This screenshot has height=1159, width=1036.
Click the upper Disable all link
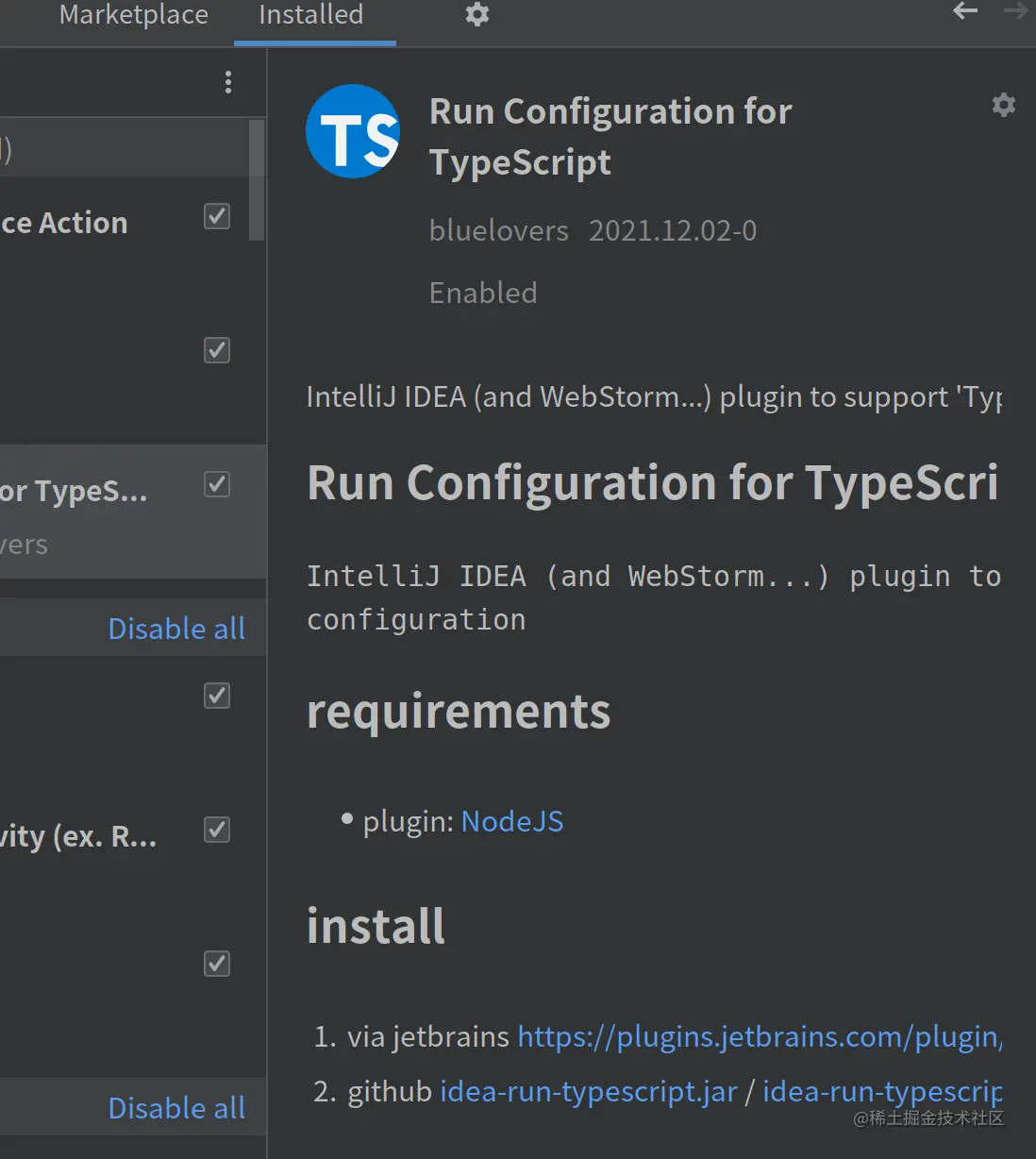[176, 629]
